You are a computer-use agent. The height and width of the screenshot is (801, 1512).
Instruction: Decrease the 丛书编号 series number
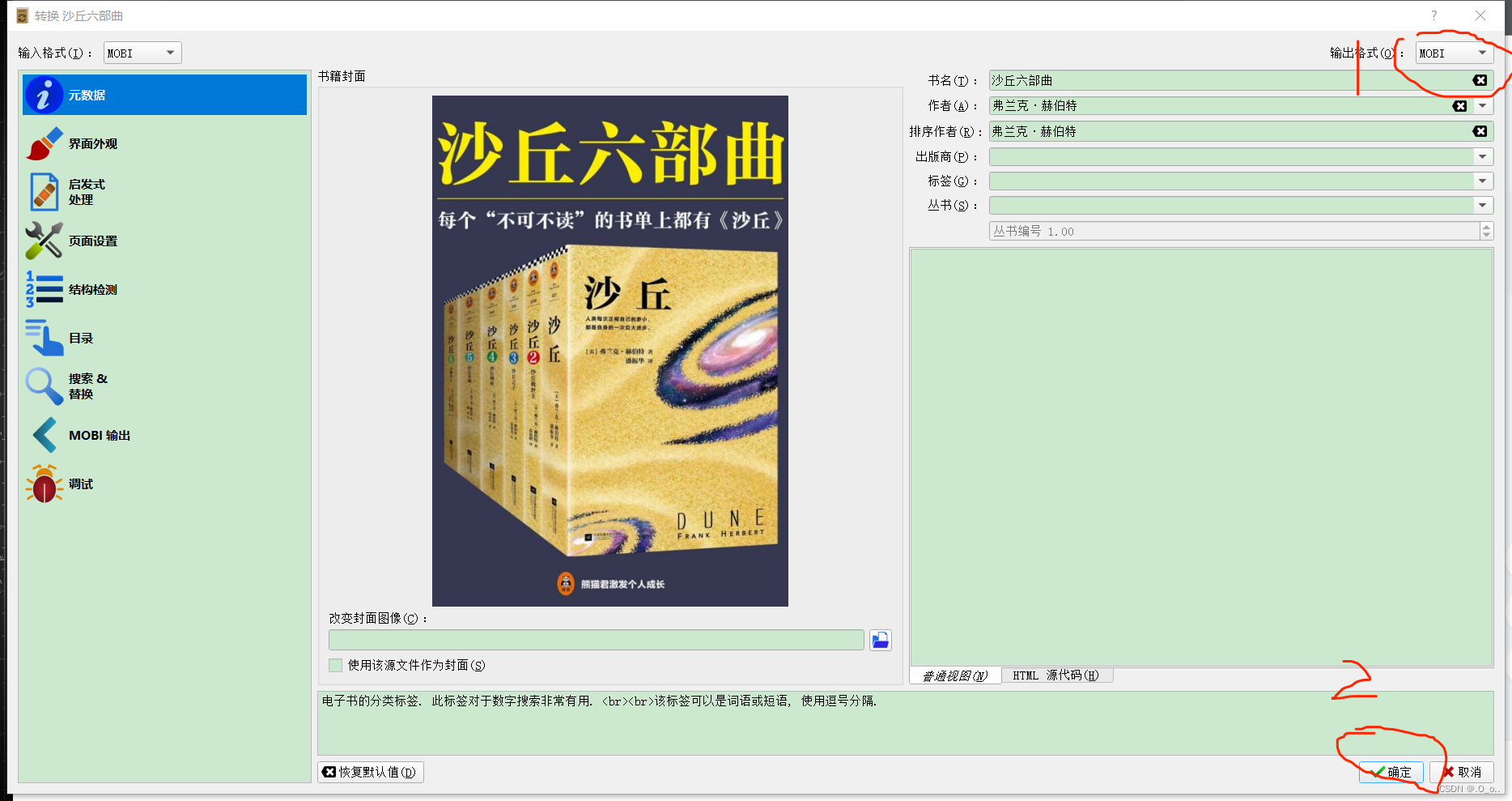tap(1486, 236)
